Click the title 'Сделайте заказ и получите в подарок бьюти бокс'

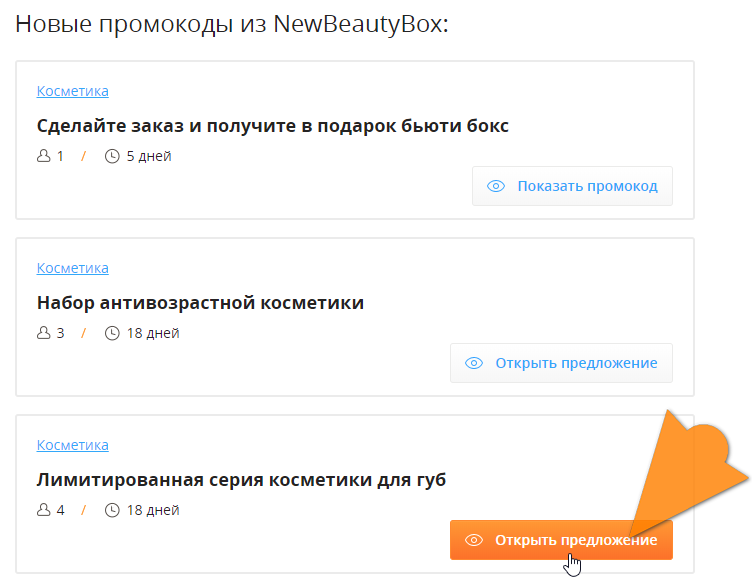pyautogui.click(x=272, y=126)
